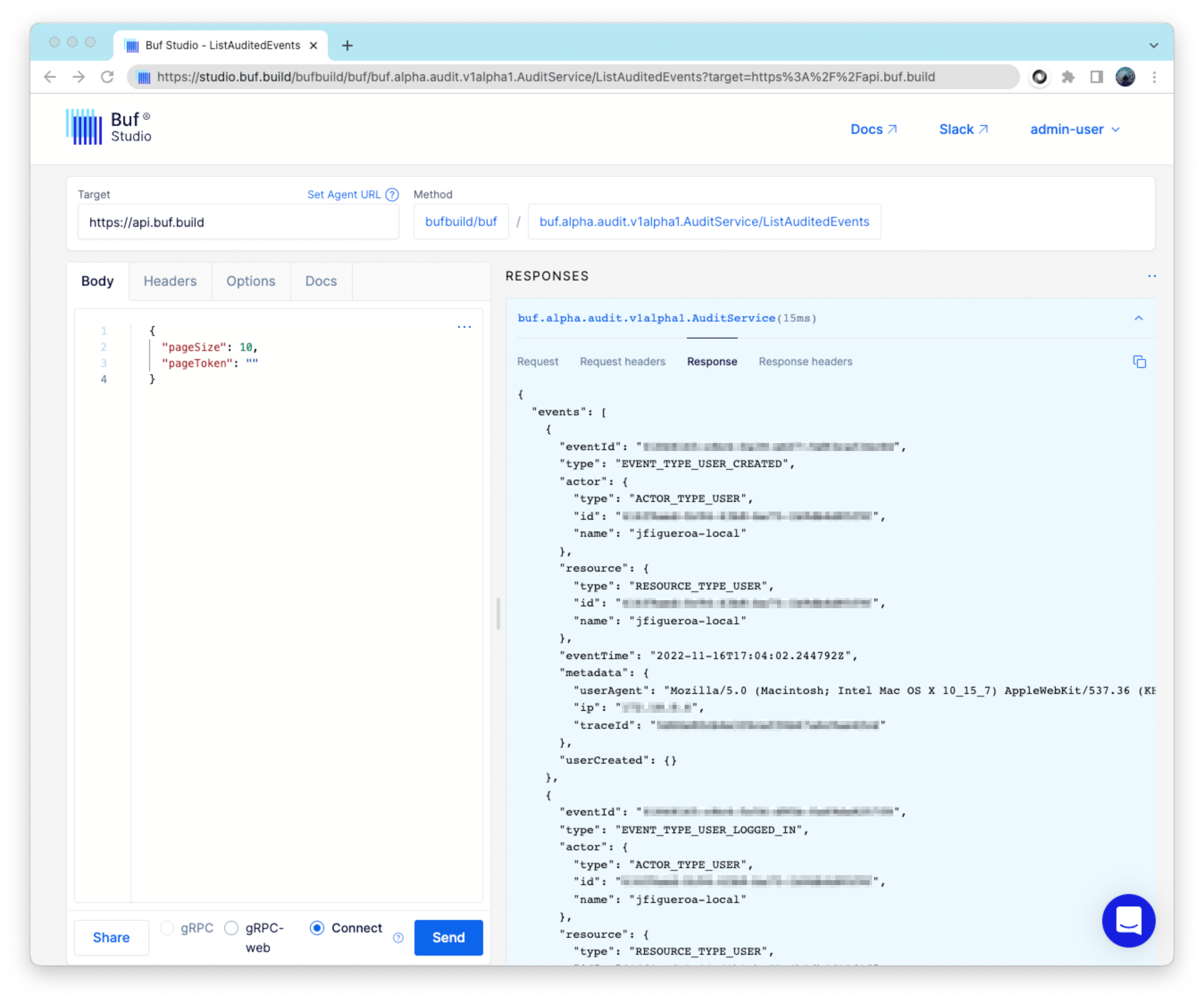Show the Response tab
The height and width of the screenshot is (1003, 1204).
(712, 361)
